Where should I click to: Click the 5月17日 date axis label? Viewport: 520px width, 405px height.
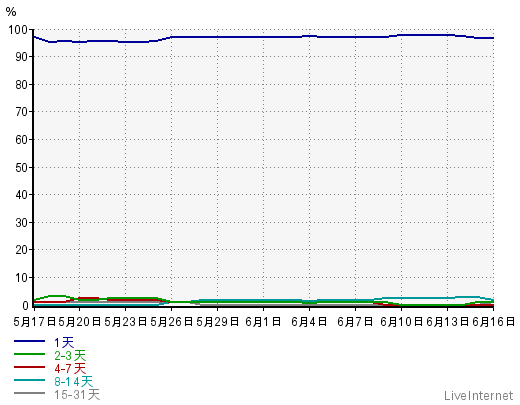click(34, 322)
